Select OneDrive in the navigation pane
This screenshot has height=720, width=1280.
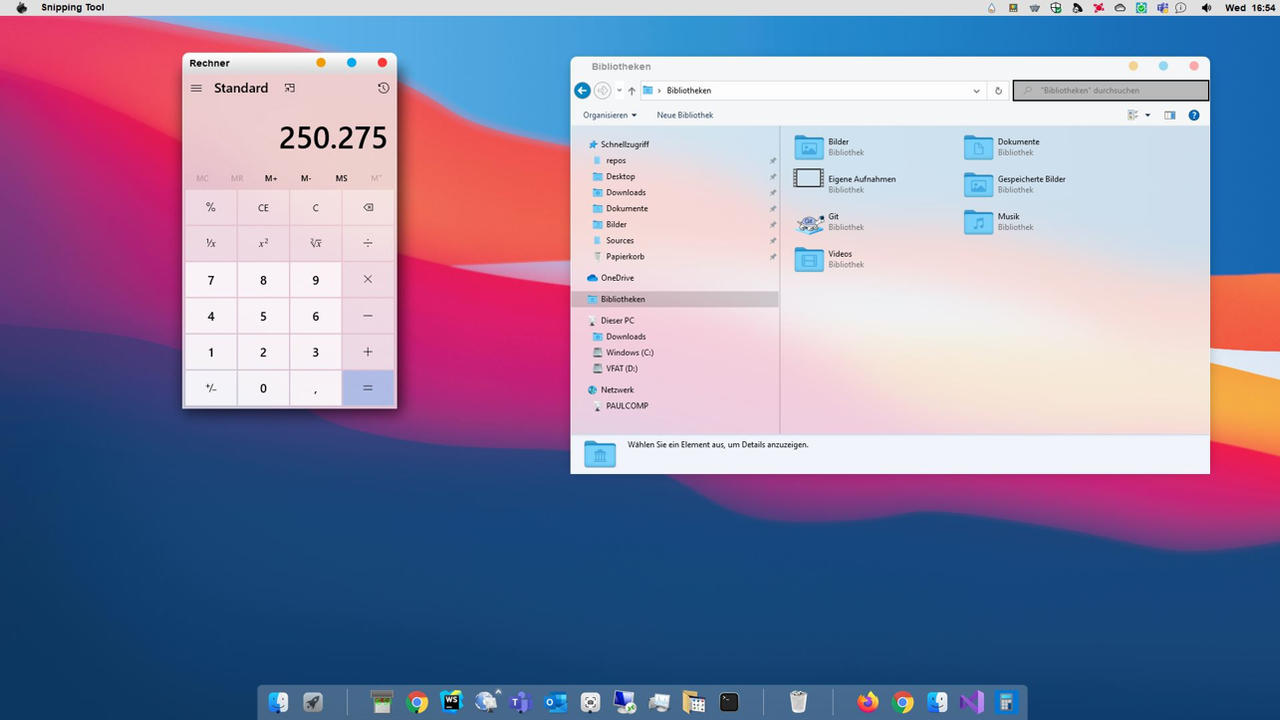point(616,278)
